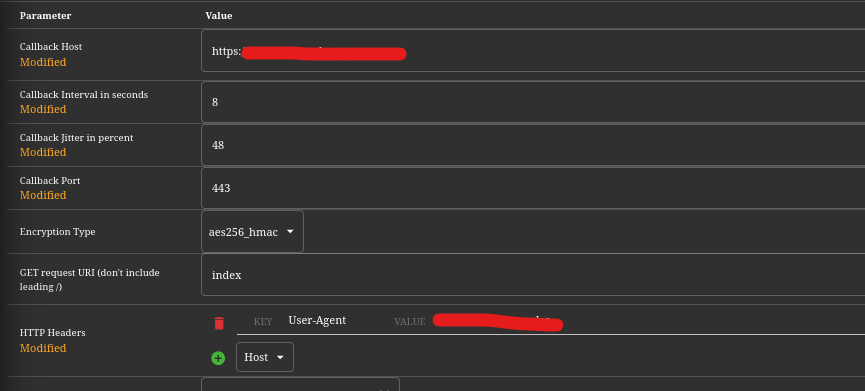865x391 pixels.
Task: Expand the Host header selection dropdown
Action: pyautogui.click(x=265, y=357)
